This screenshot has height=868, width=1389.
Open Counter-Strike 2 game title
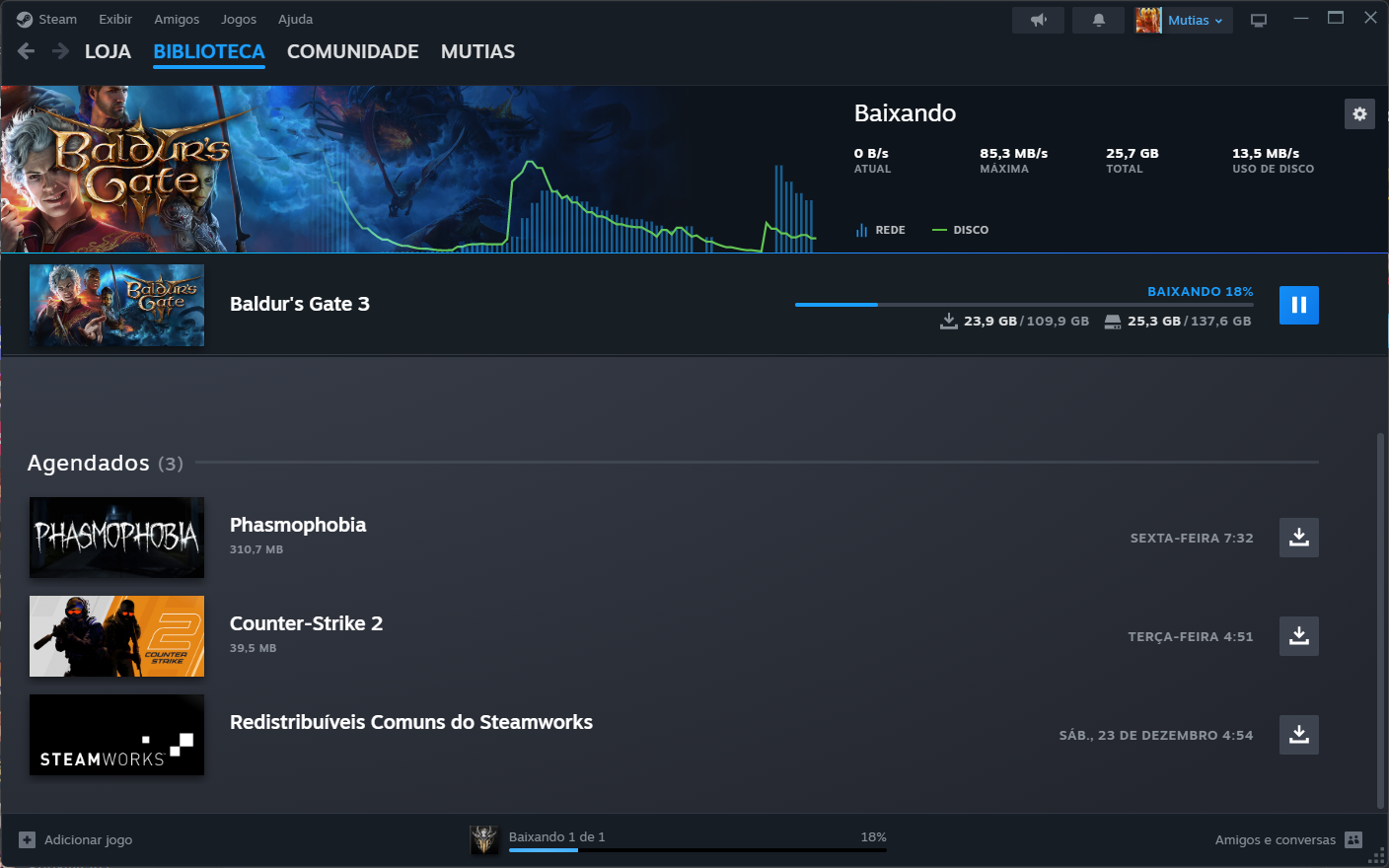[x=306, y=623]
